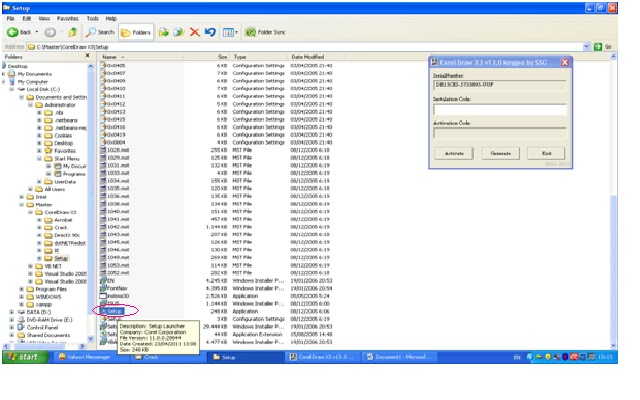Click the Serial Number field in keygen
Viewport: 640px width, 400px height.
(500, 85)
